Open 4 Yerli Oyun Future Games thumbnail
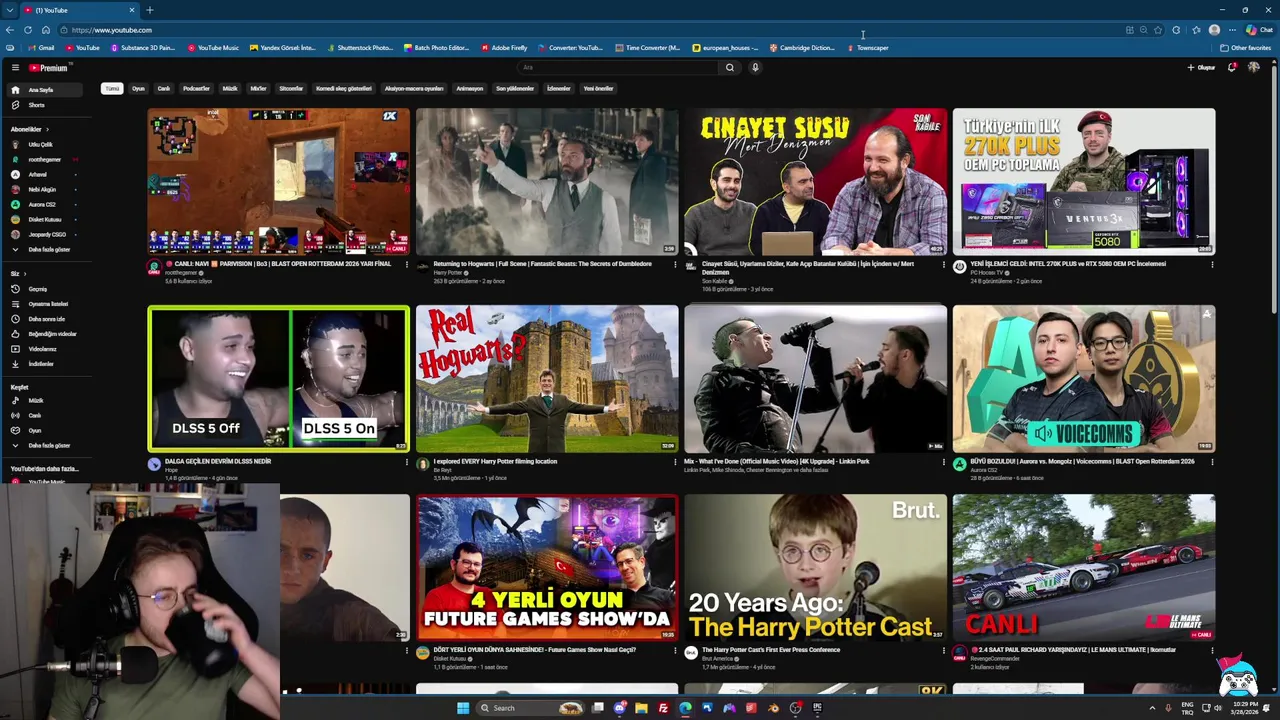 [547, 567]
